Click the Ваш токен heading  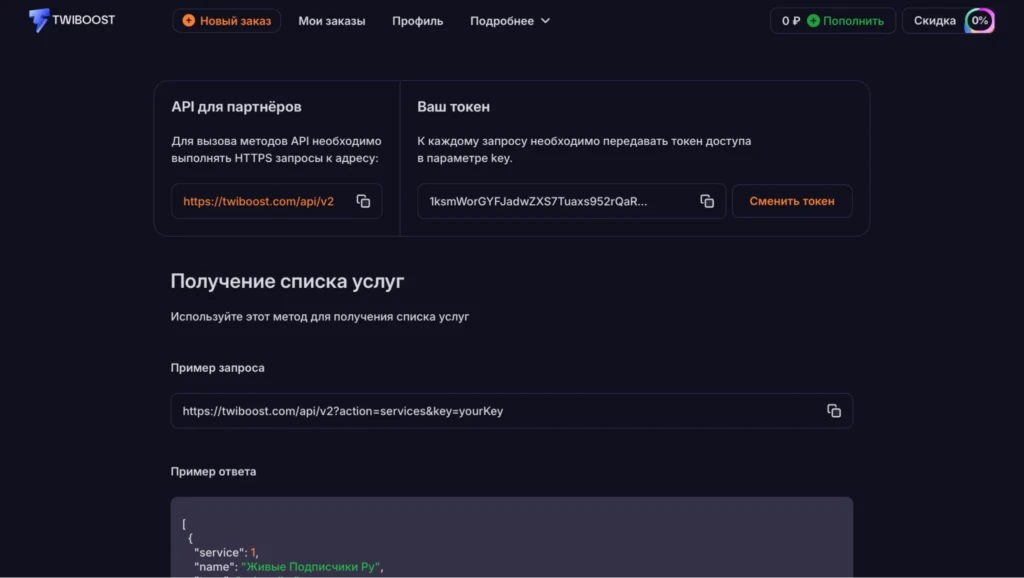click(x=453, y=106)
